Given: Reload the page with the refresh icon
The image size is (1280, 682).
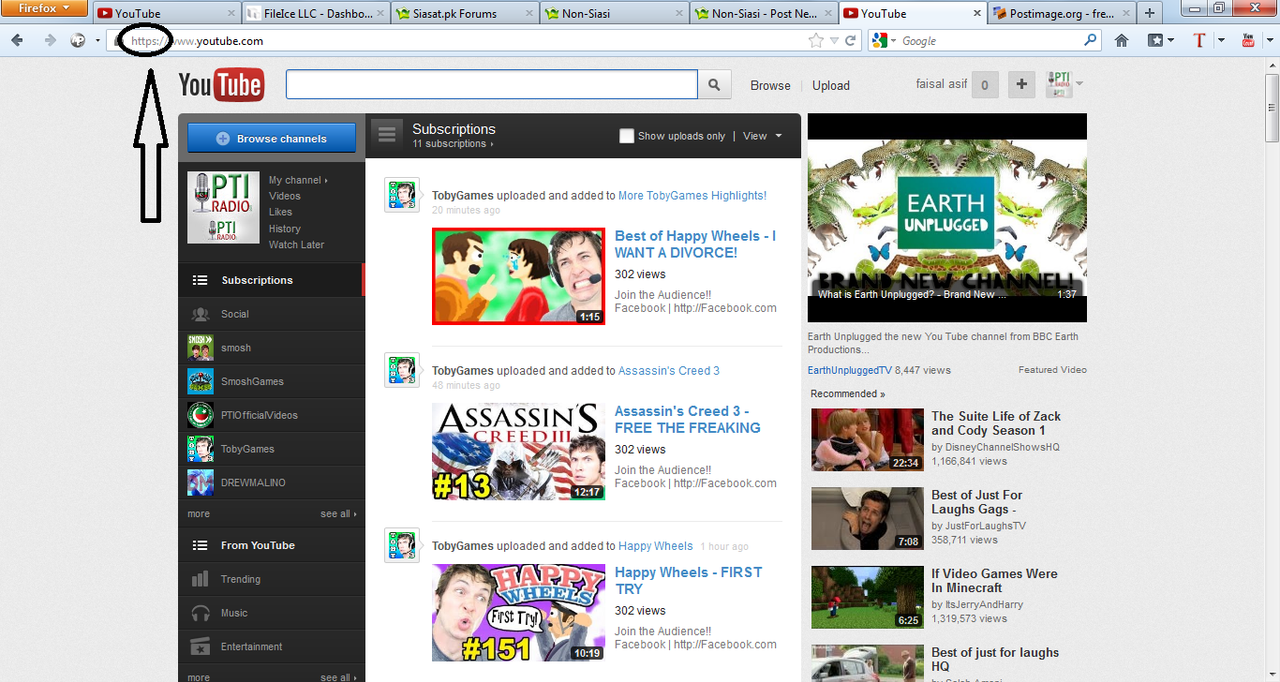Looking at the screenshot, I should tap(851, 41).
